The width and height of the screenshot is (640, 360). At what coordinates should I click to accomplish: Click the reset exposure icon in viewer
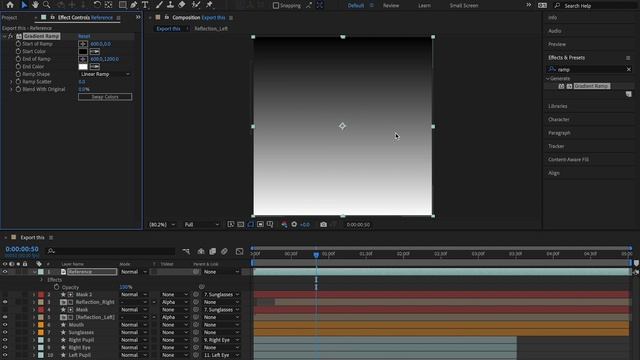[294, 224]
